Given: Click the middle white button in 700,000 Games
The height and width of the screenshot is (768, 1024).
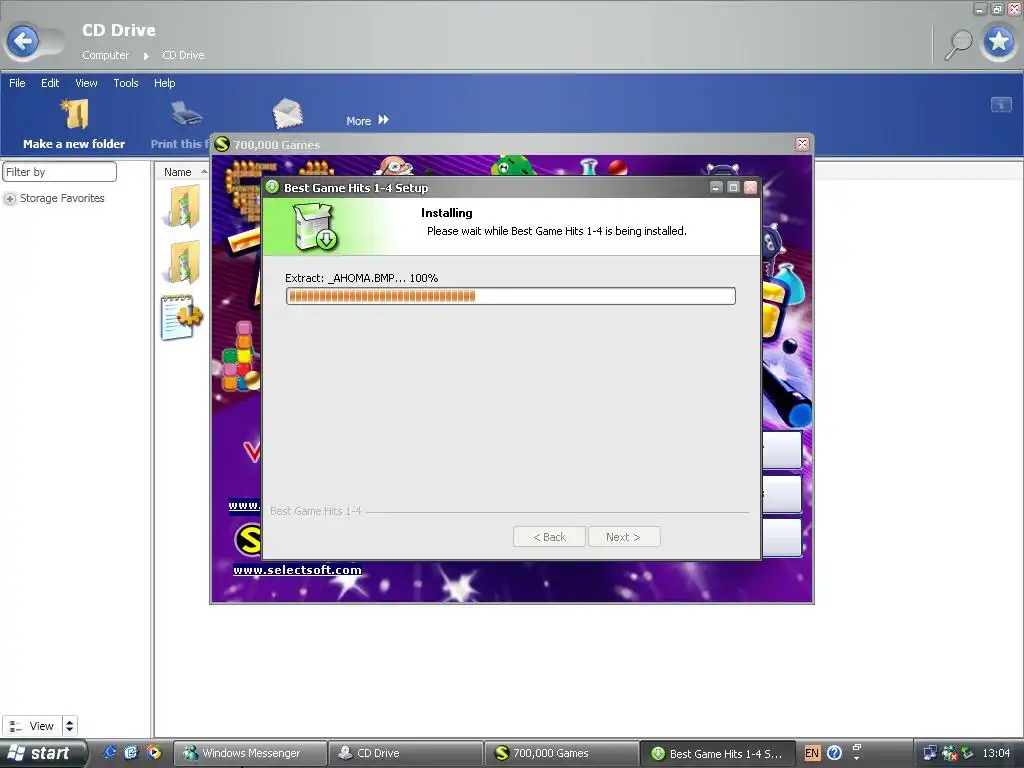Looking at the screenshot, I should (782, 494).
